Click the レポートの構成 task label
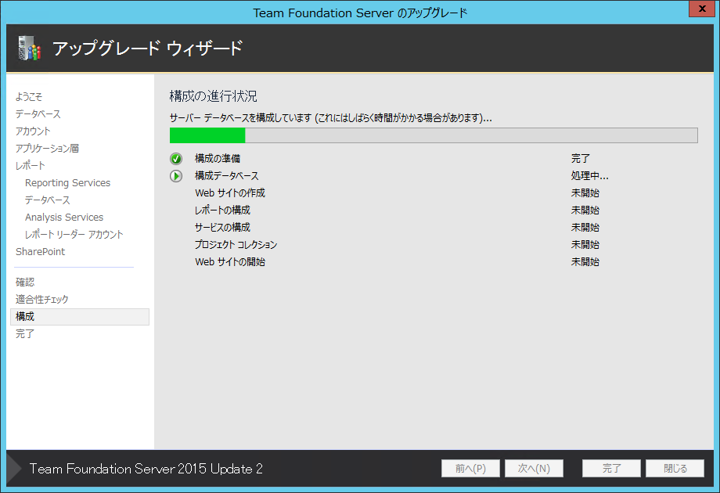The height and width of the screenshot is (493, 720). 222,210
